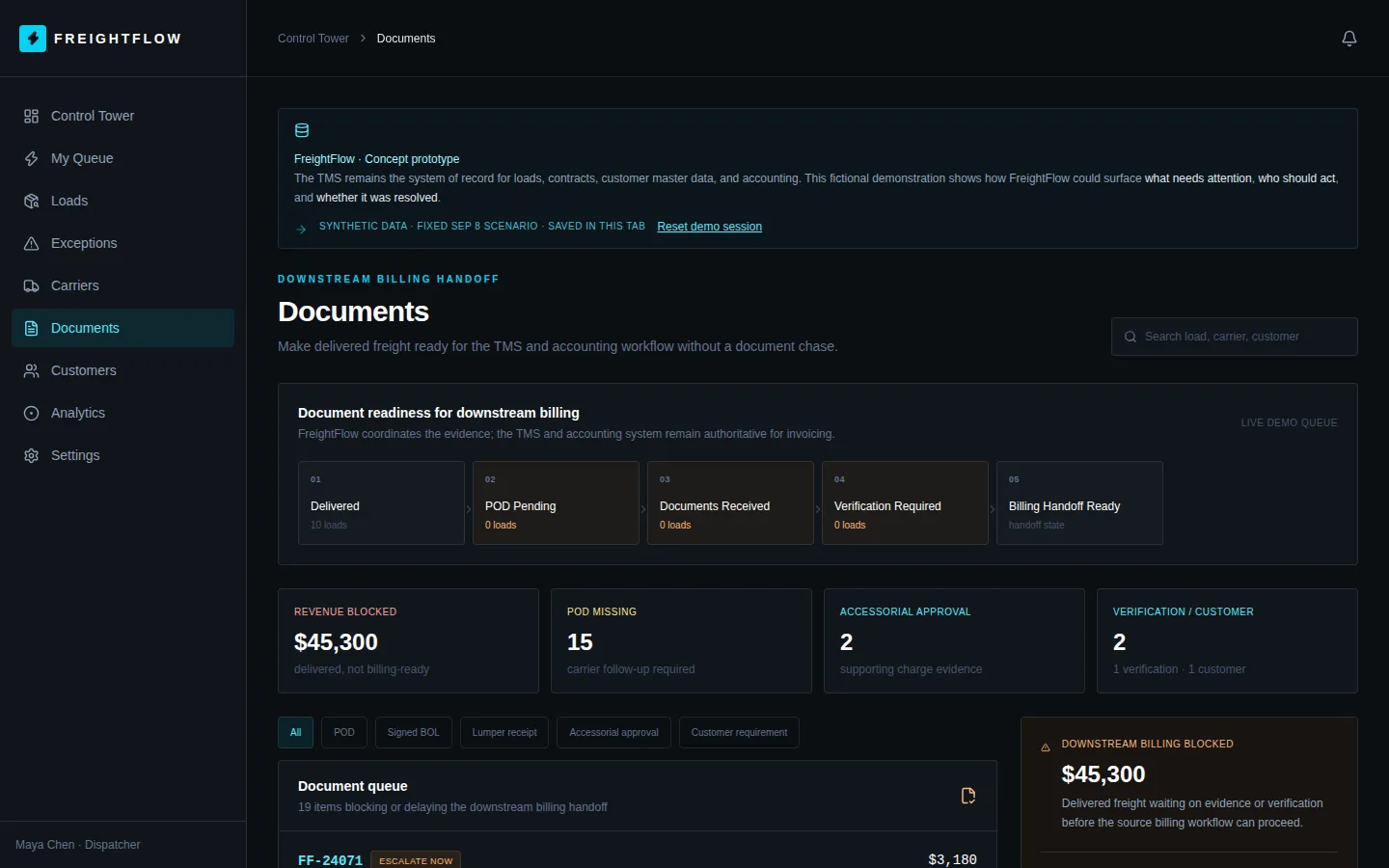Click the Analytics circle icon
This screenshot has width=1389, height=868.
31,413
